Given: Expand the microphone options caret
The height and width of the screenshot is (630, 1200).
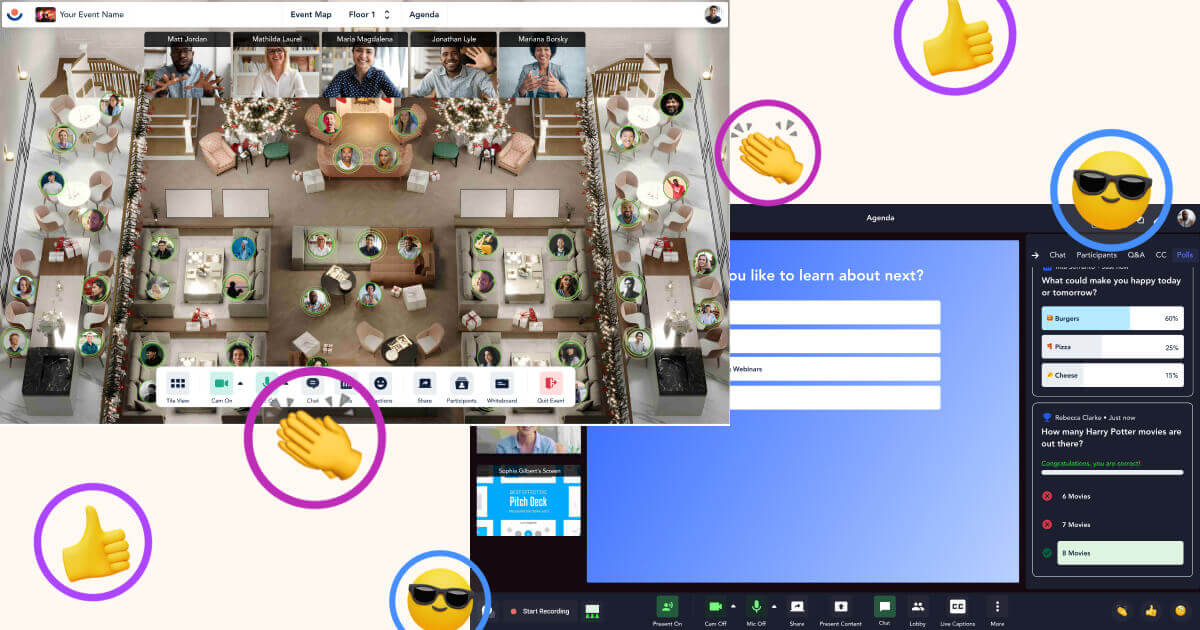Looking at the screenshot, I should 772,604.
